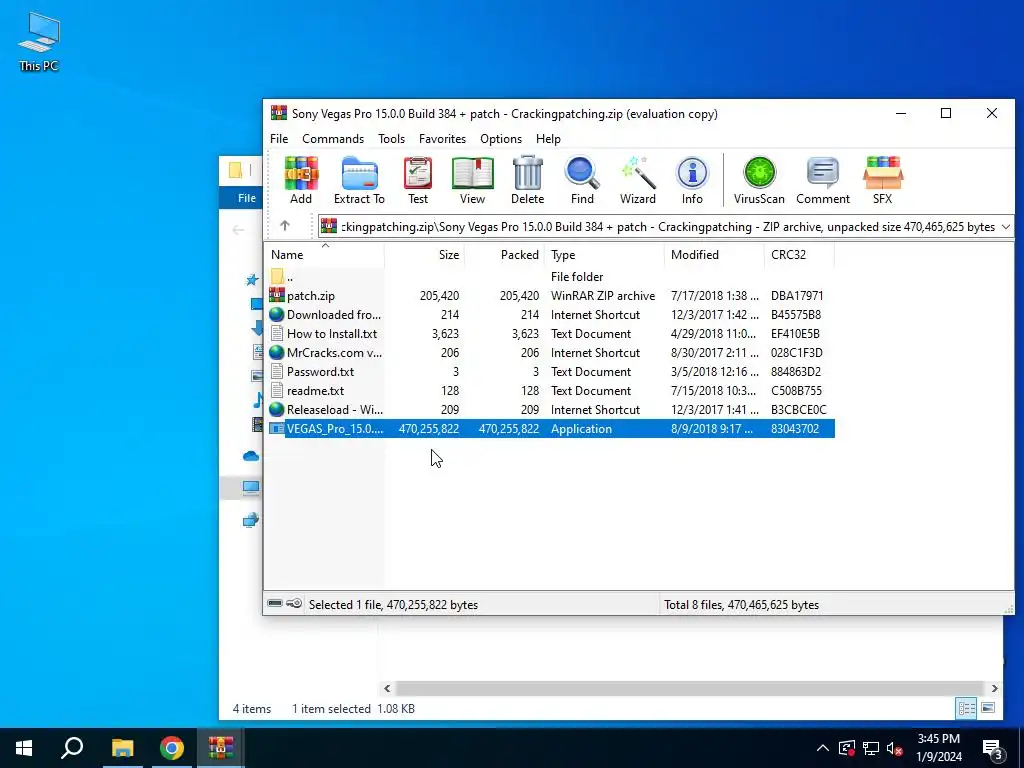Switch Explorer to details view
1024x768 pixels.
pyautogui.click(x=966, y=708)
